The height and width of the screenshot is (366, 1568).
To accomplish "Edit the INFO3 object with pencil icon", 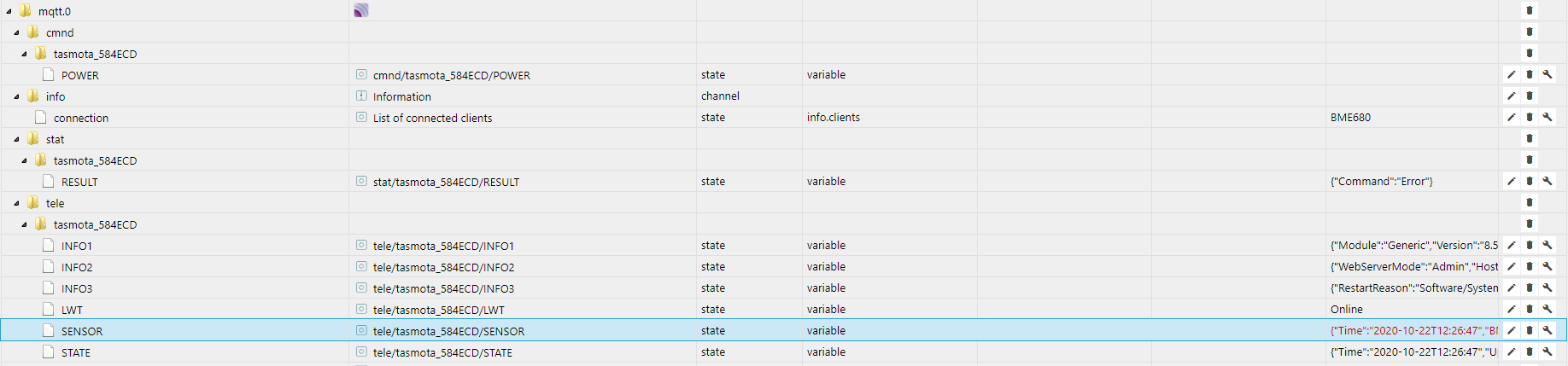I will (x=1511, y=288).
